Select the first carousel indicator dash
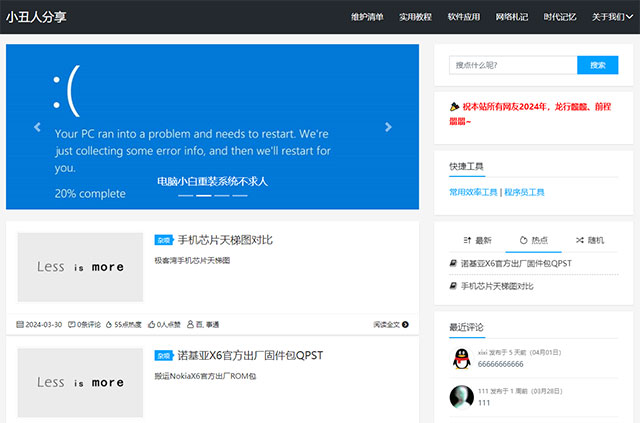Viewport: 640px width, 423px height. [186, 196]
